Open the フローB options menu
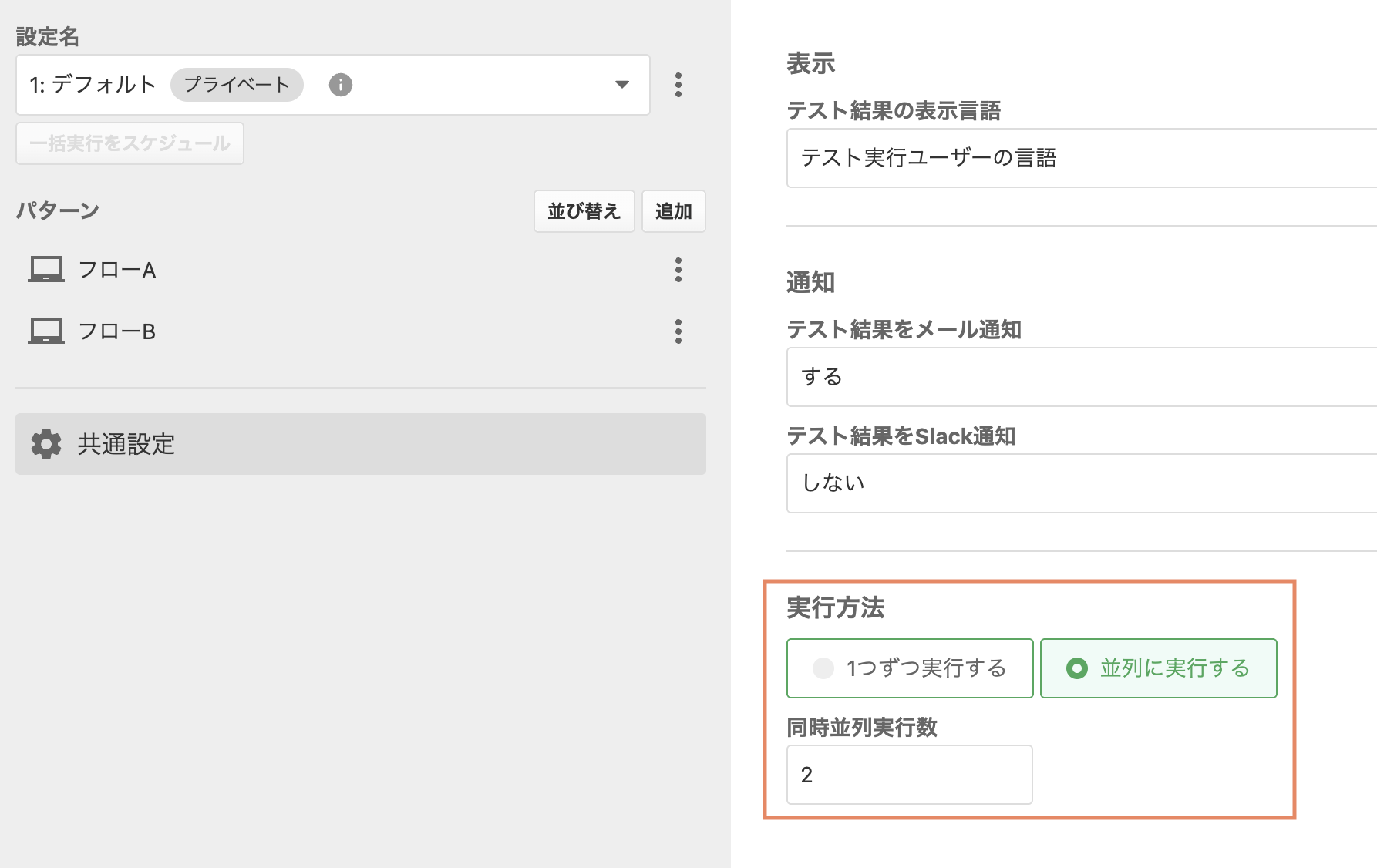 pos(678,331)
